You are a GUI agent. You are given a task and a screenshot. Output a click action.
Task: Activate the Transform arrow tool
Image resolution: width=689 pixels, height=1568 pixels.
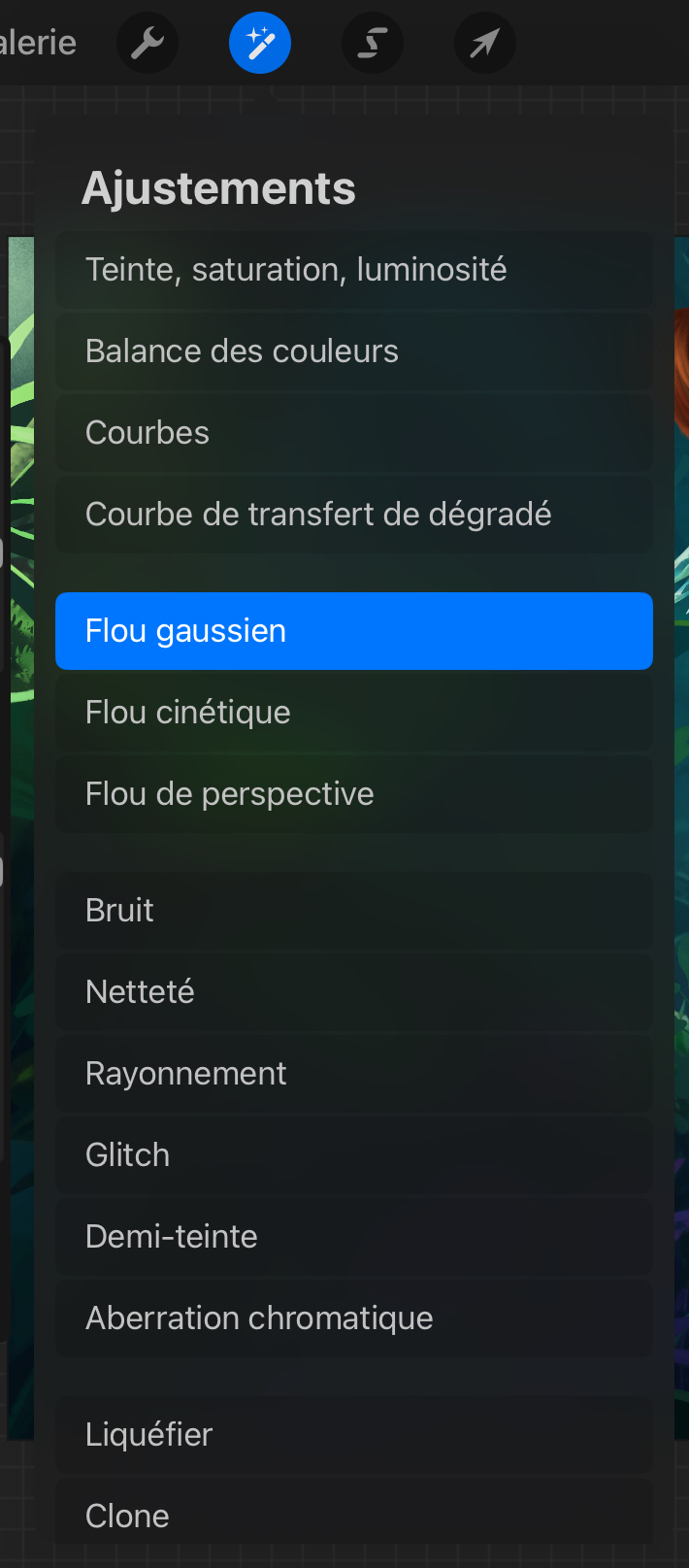click(485, 43)
